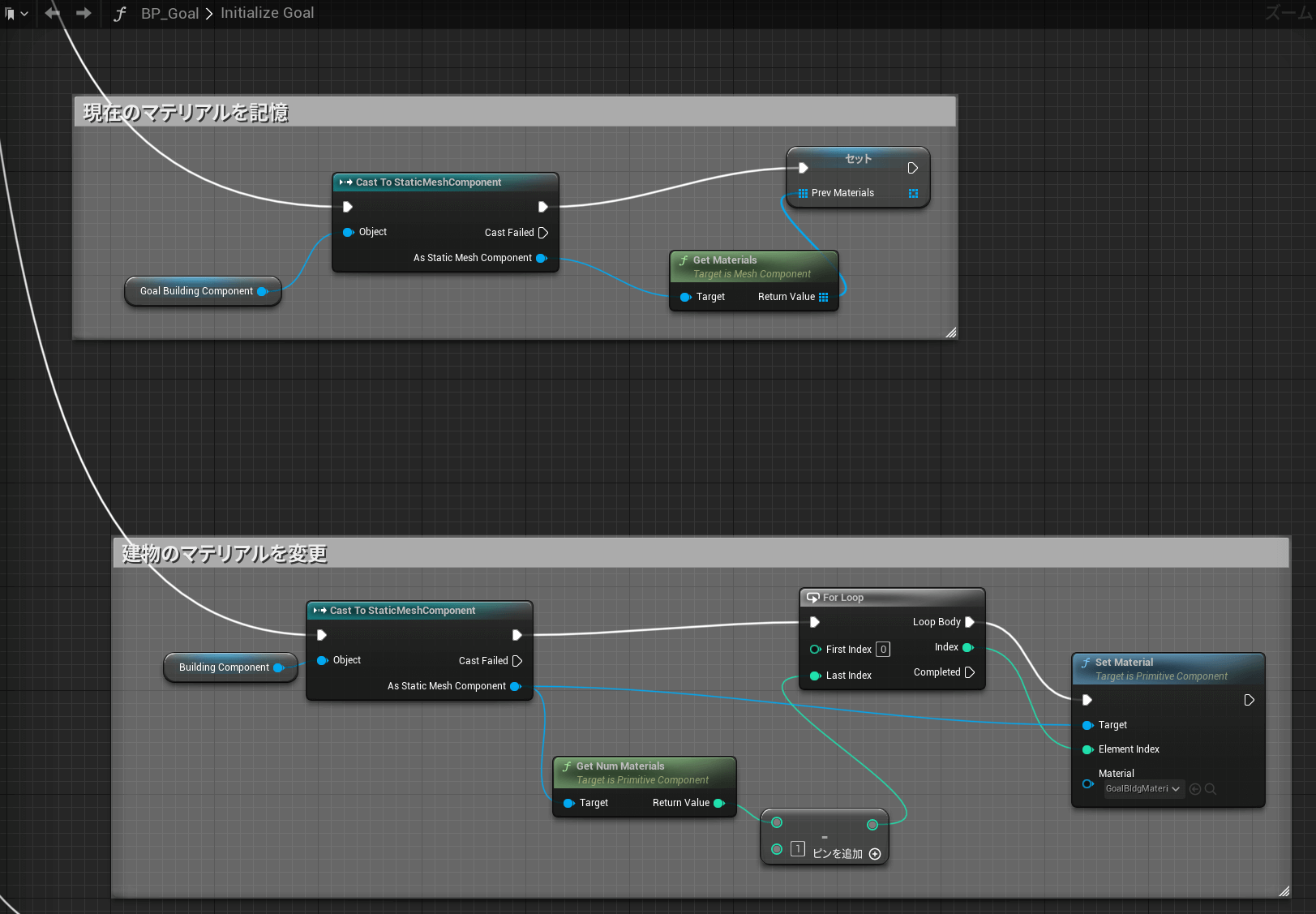
Task: Click the subtract node's second input value field
Action: click(x=798, y=849)
